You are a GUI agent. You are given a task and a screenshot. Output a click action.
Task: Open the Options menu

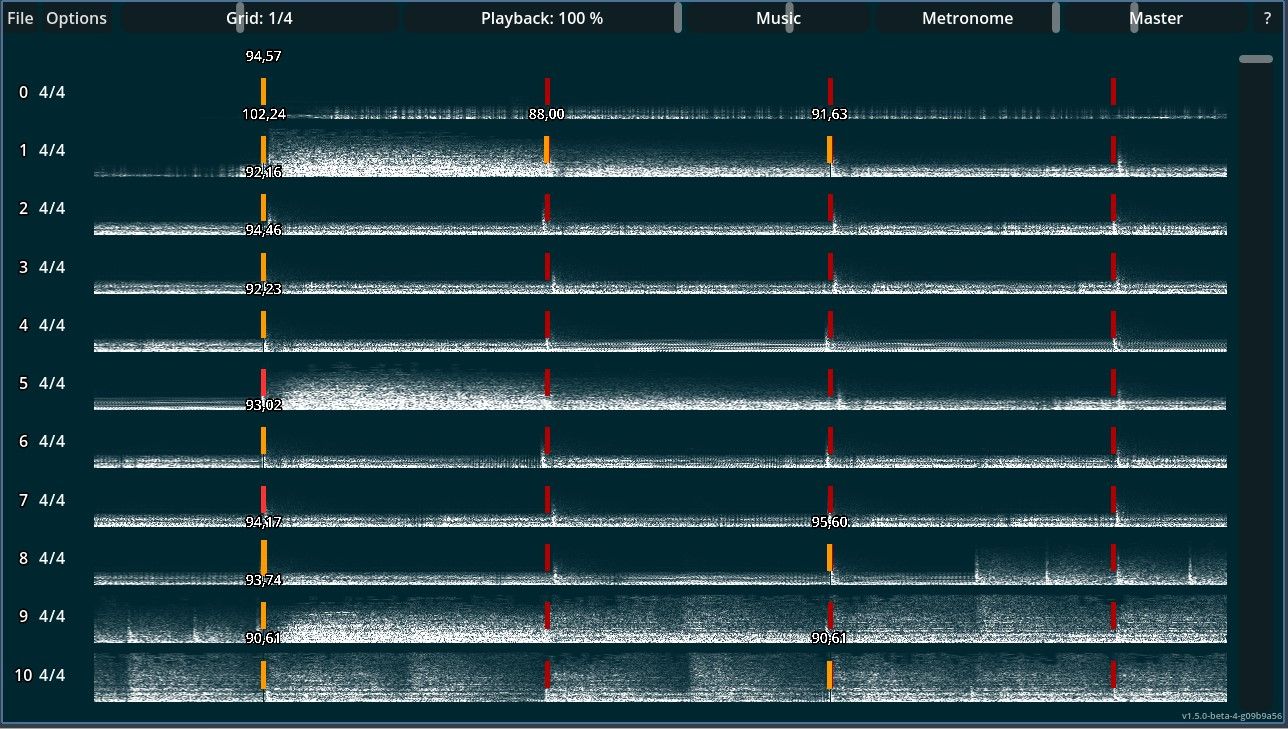pyautogui.click(x=76, y=18)
